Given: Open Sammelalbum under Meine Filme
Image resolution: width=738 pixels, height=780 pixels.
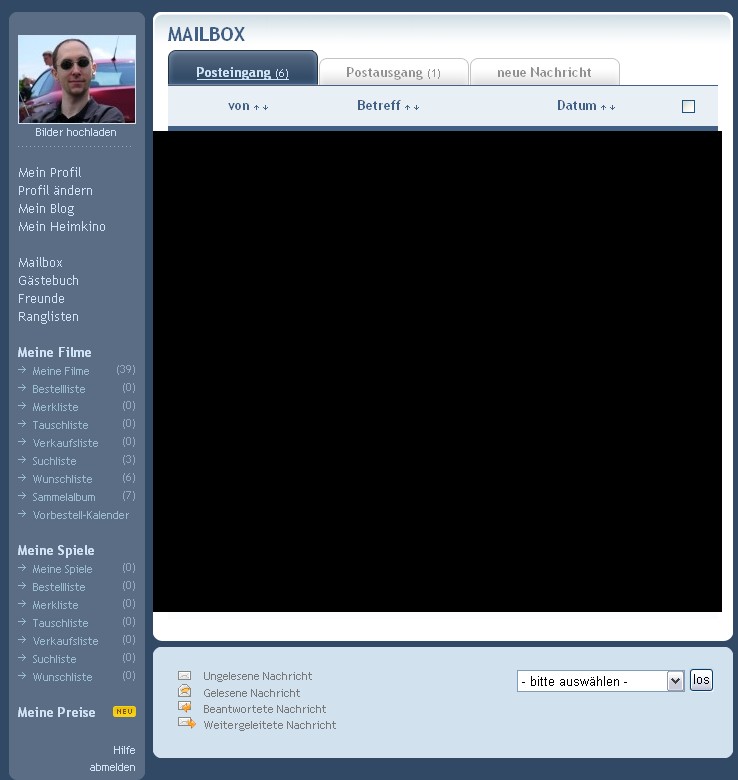Looking at the screenshot, I should click(x=64, y=497).
